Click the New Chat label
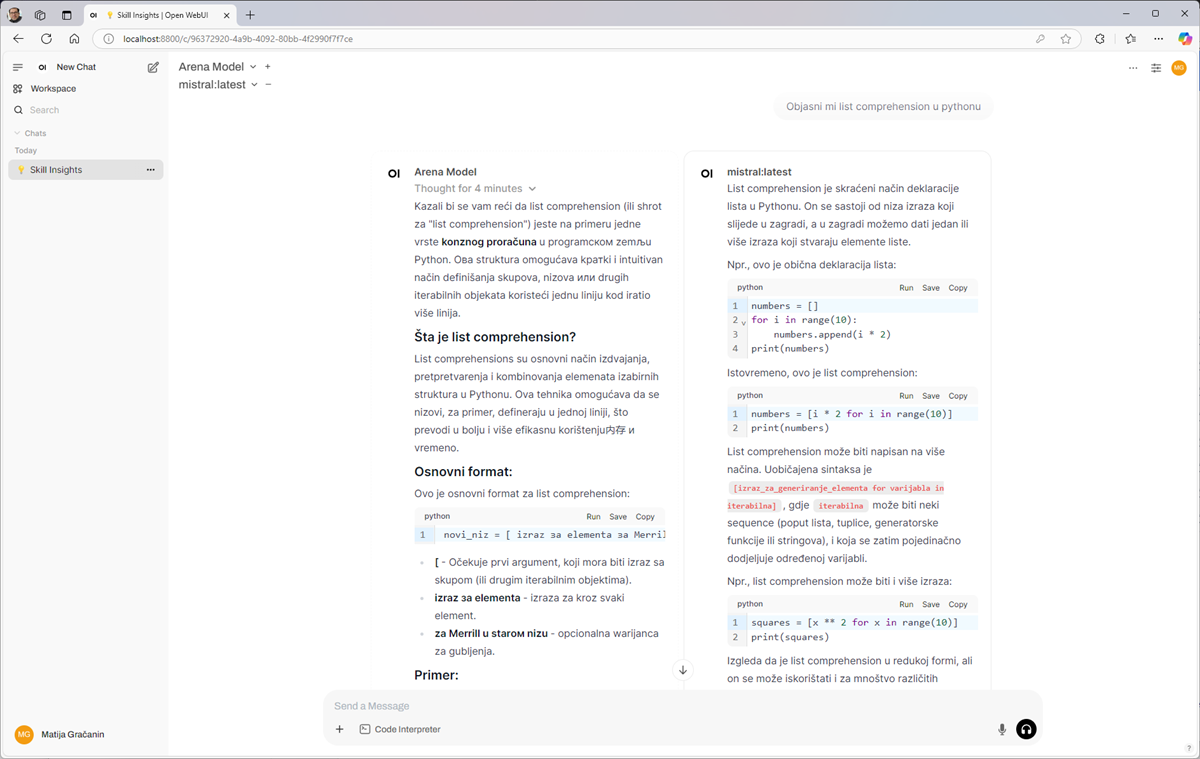The image size is (1200, 759). coord(76,67)
